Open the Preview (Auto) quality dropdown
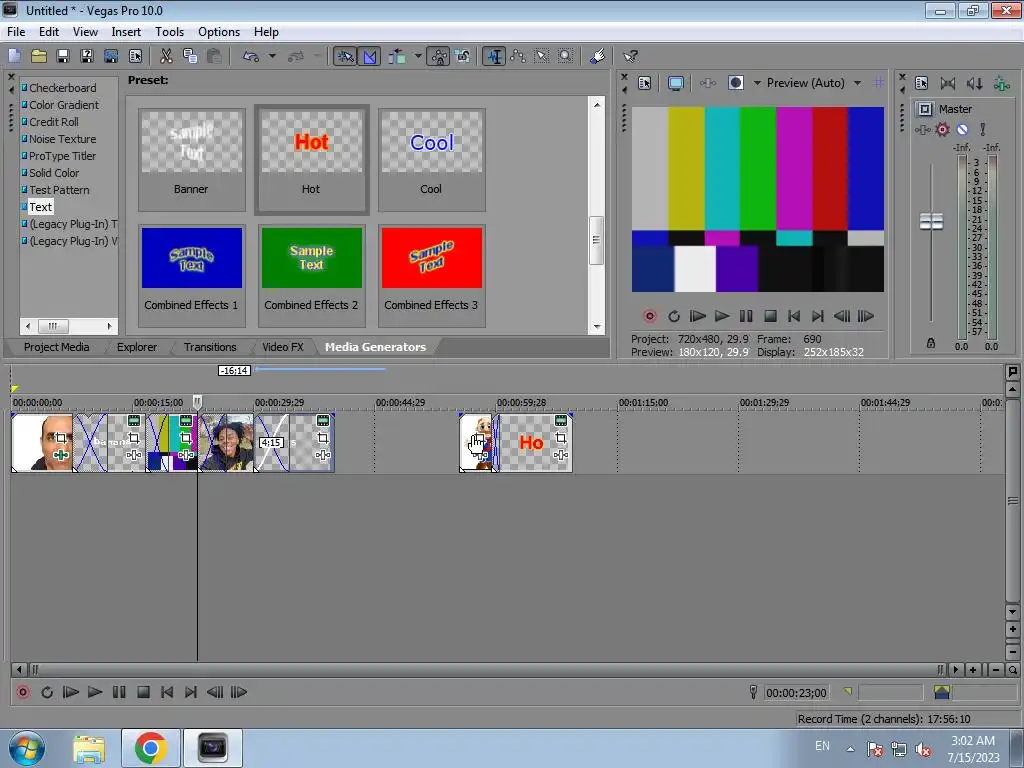 coord(857,83)
